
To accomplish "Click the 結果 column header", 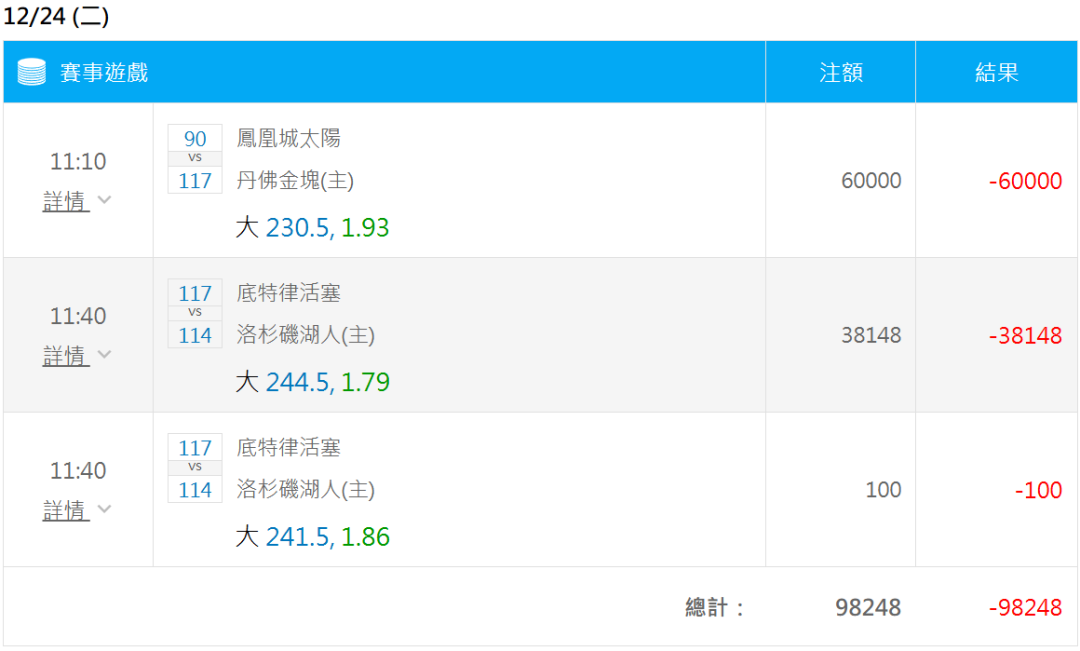I will [x=997, y=72].
